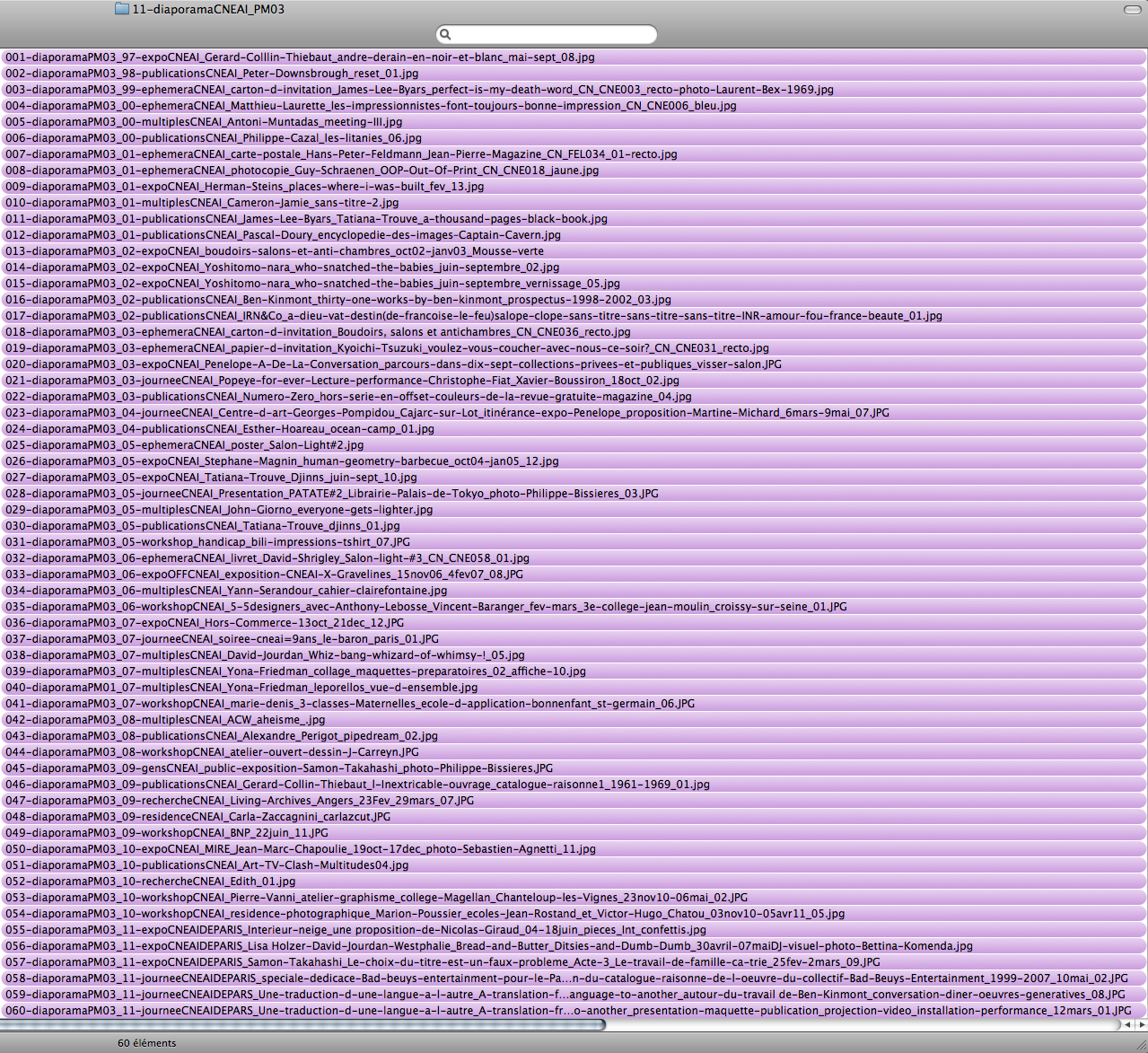1148x1053 pixels.
Task: Click inside the search field
Action: pos(546,33)
